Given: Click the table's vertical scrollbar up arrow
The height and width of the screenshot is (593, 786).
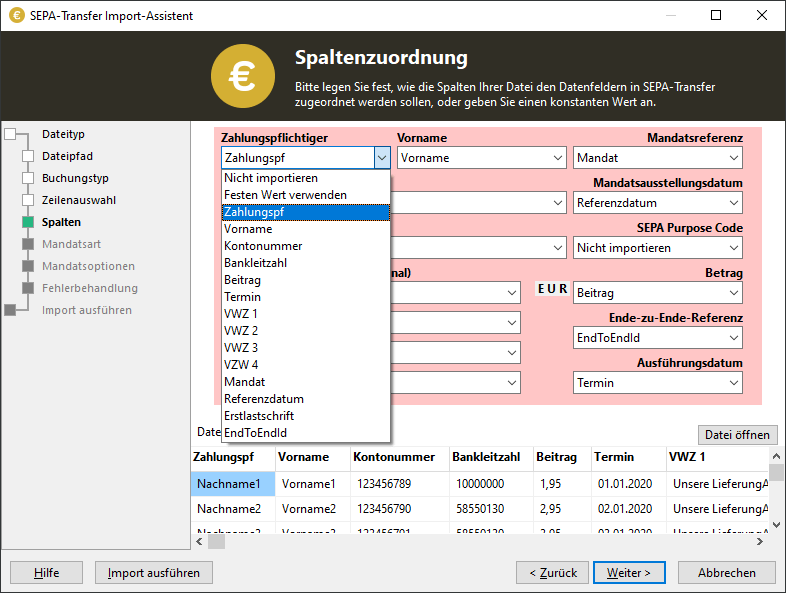Looking at the screenshot, I should 776,456.
